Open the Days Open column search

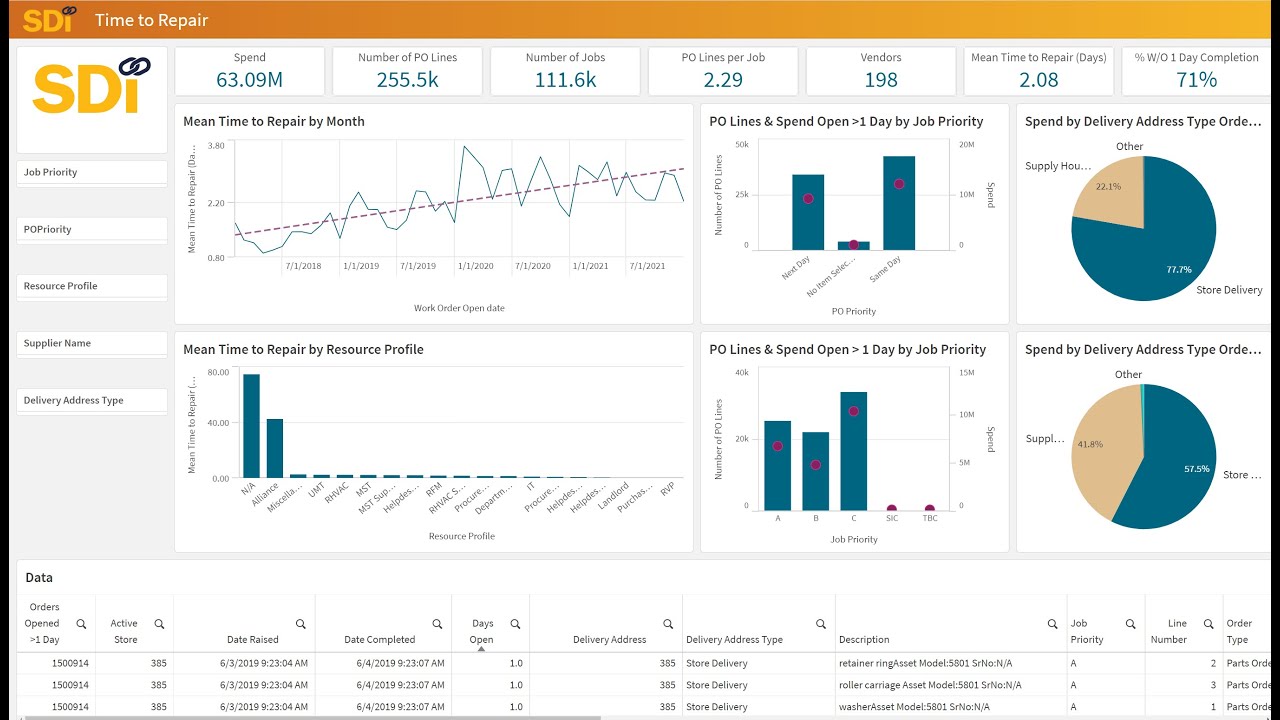pyautogui.click(x=515, y=624)
